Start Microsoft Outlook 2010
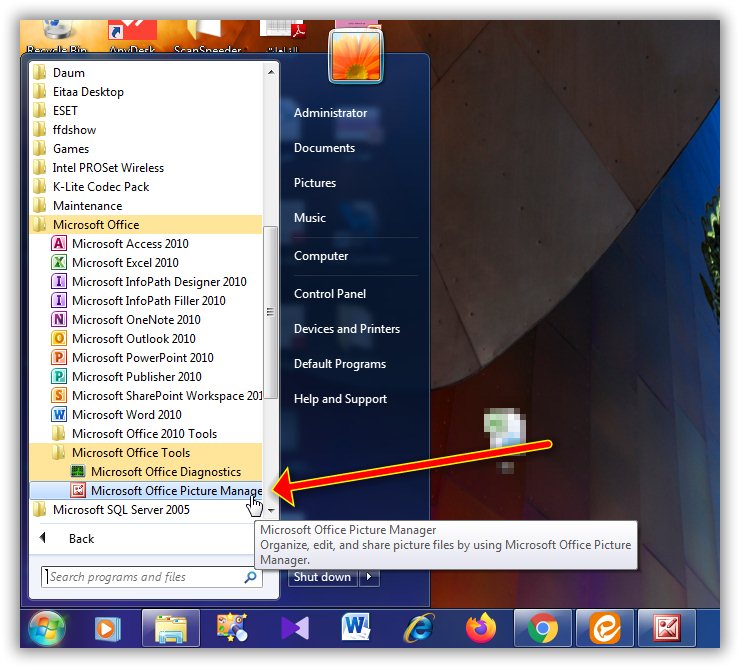 tap(133, 339)
